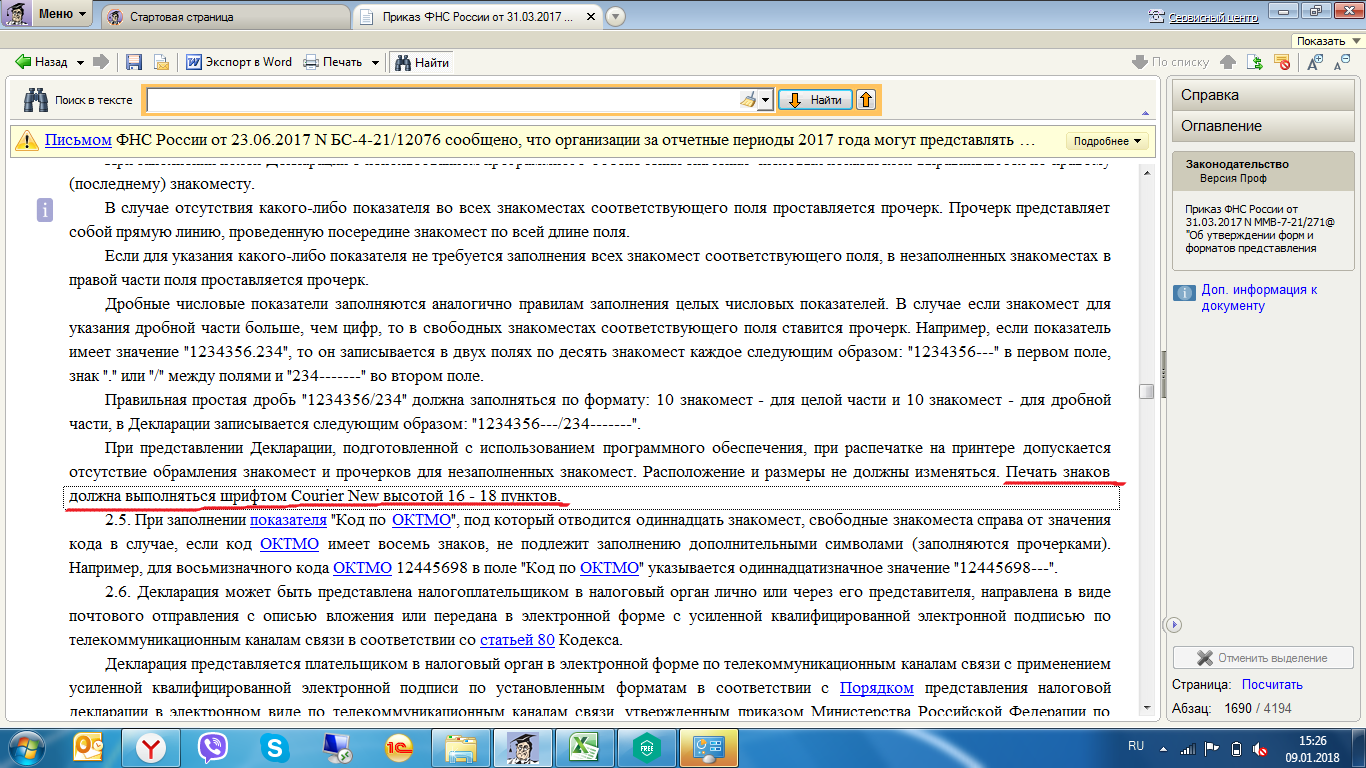Viewport: 1366px width, 768px height.
Task: Clear search text with the broom icon
Action: 748,100
